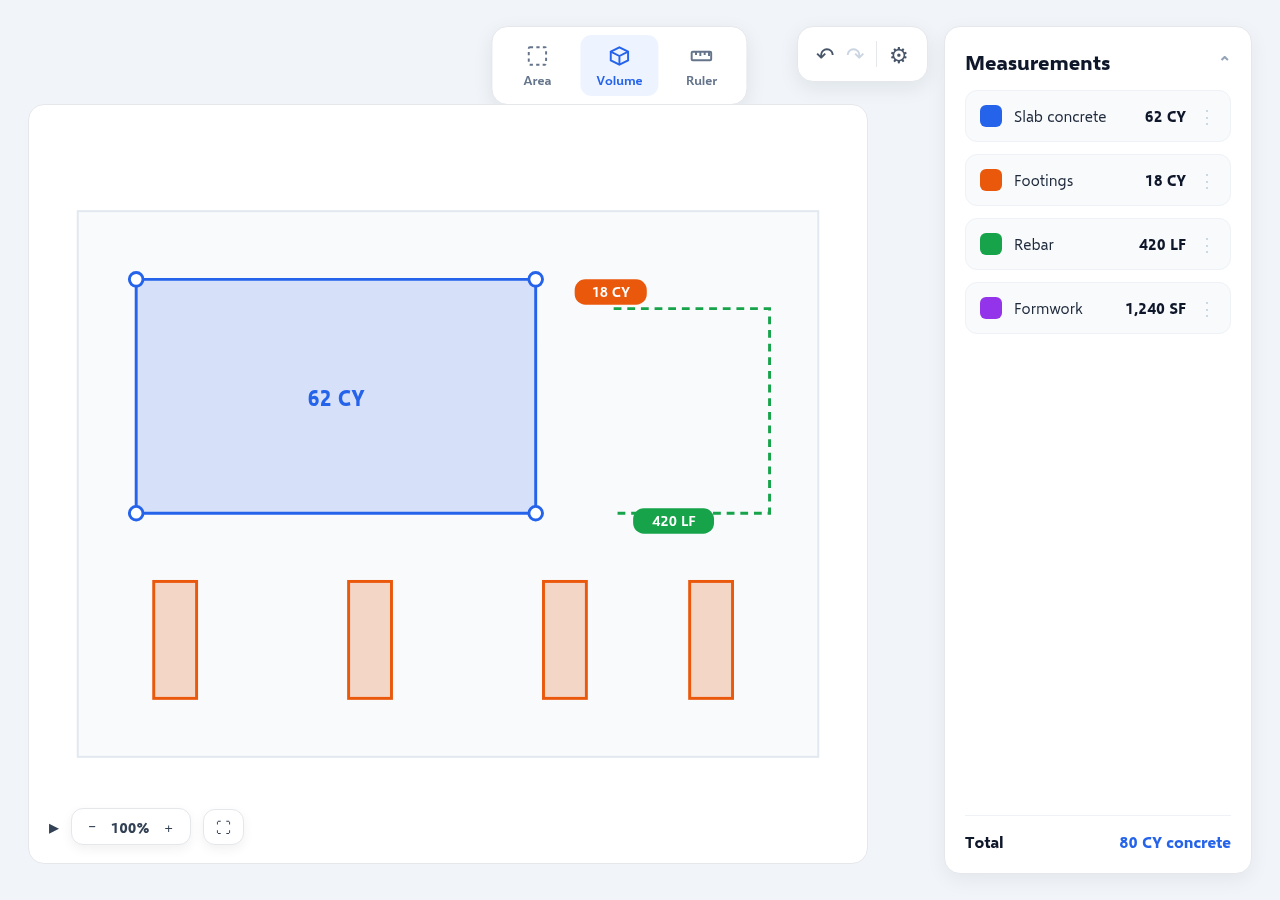Viewport: 1280px width, 900px height.
Task: Select the rightmost orange footing rectangle
Action: 711,640
